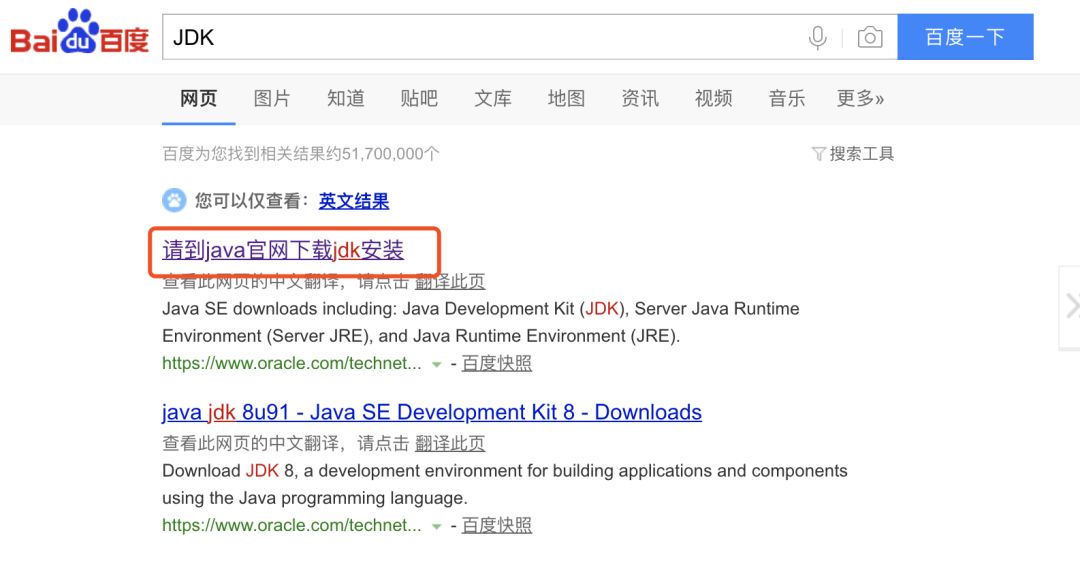This screenshot has height=561, width=1080.
Task: Switch to the 视频 tab
Action: pos(714,99)
